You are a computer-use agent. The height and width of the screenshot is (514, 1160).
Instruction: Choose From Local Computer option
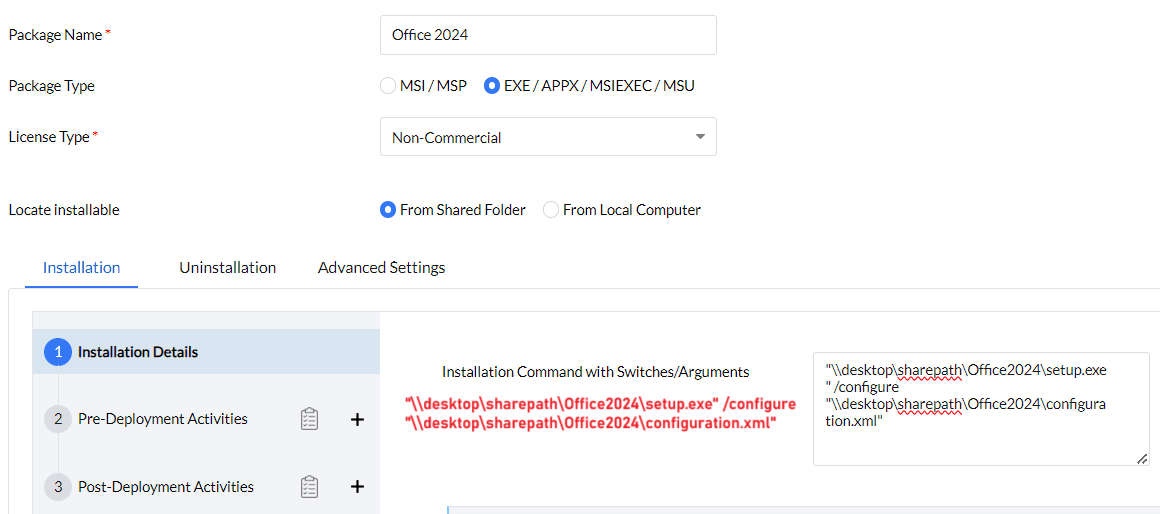(550, 210)
